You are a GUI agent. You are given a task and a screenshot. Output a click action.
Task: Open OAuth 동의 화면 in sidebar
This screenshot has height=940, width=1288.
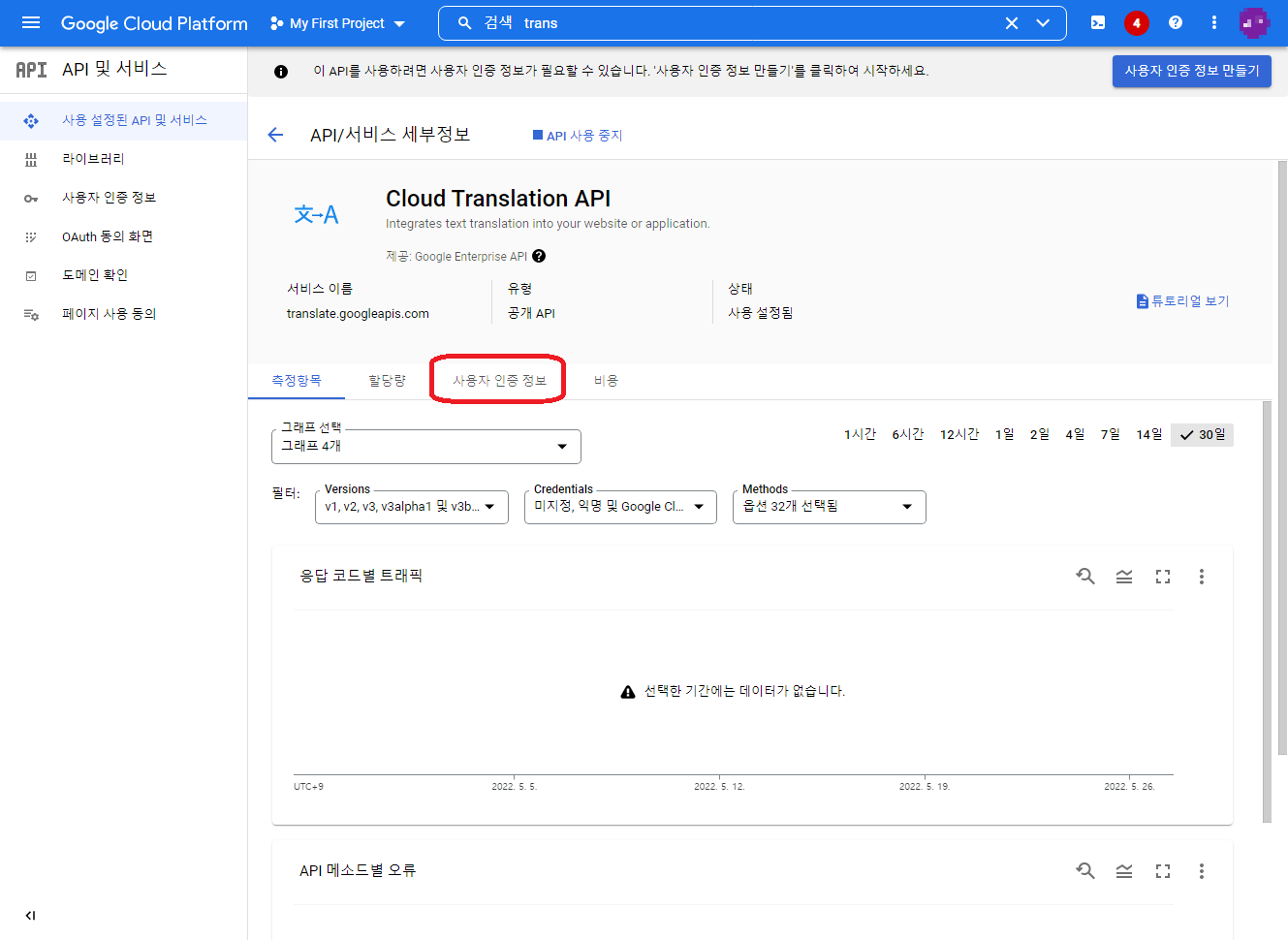tap(123, 236)
